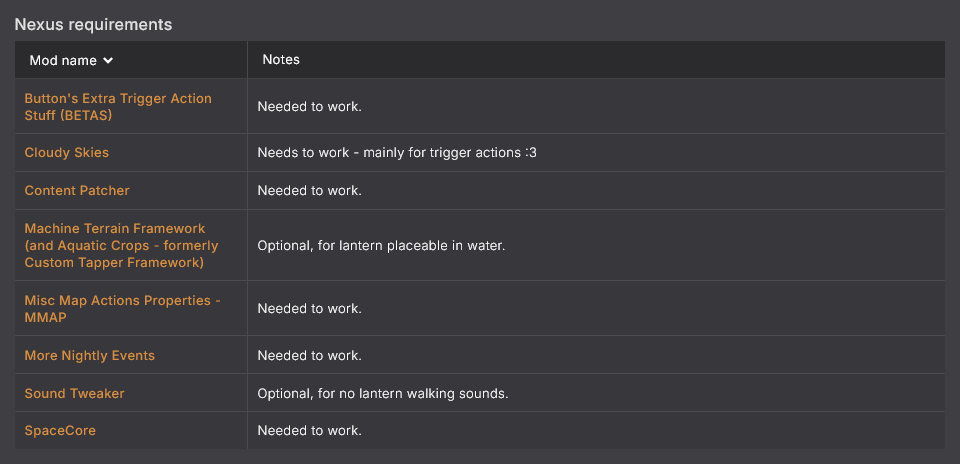Click the Nexus requirements heading
Screen dimensions: 960x464
click(x=93, y=24)
